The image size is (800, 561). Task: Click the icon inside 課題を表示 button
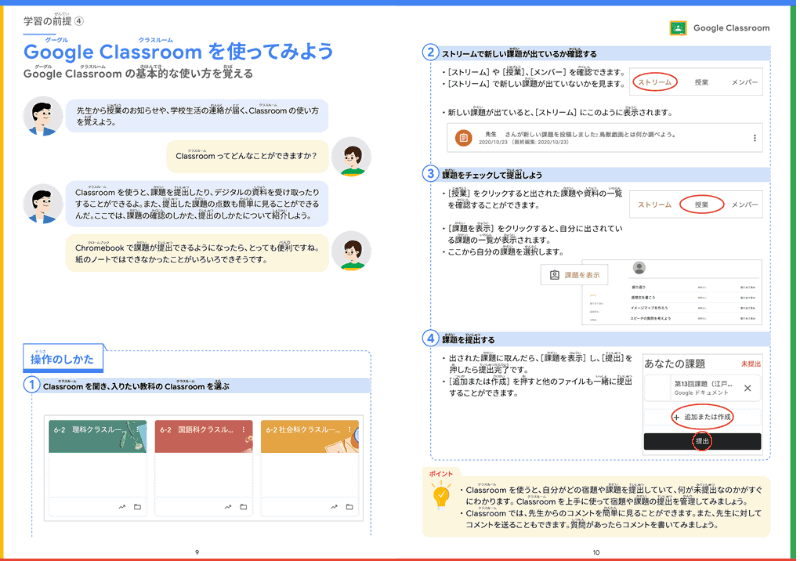point(554,275)
